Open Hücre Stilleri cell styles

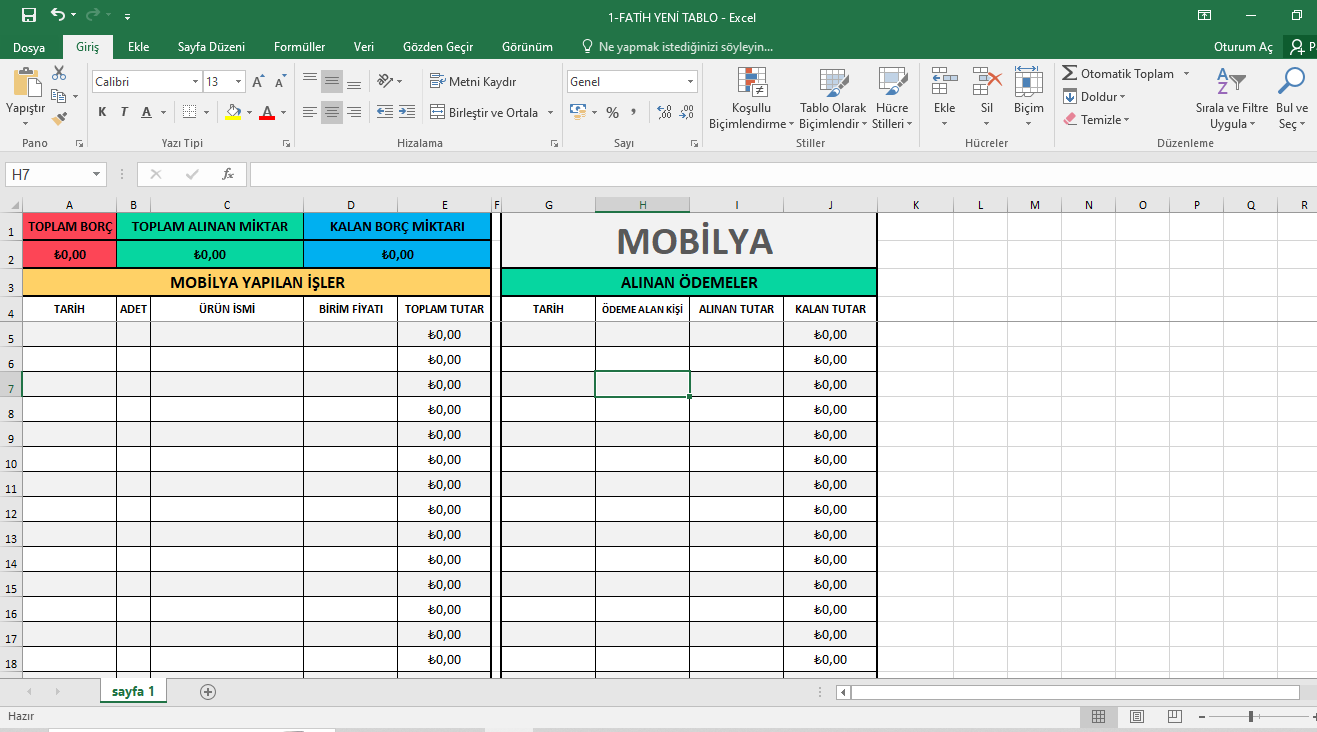point(891,99)
